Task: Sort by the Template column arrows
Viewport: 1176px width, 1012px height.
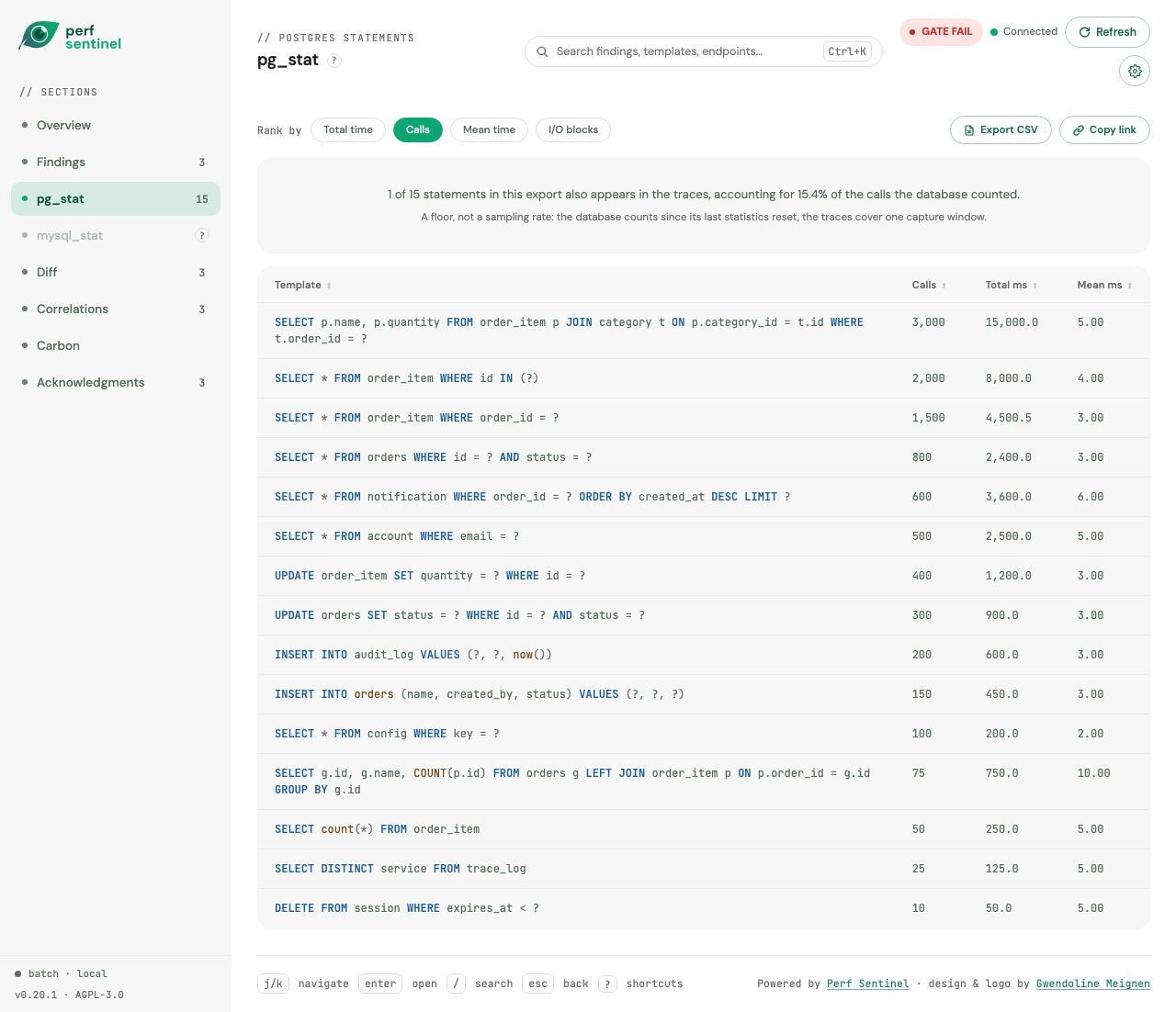Action: click(329, 286)
